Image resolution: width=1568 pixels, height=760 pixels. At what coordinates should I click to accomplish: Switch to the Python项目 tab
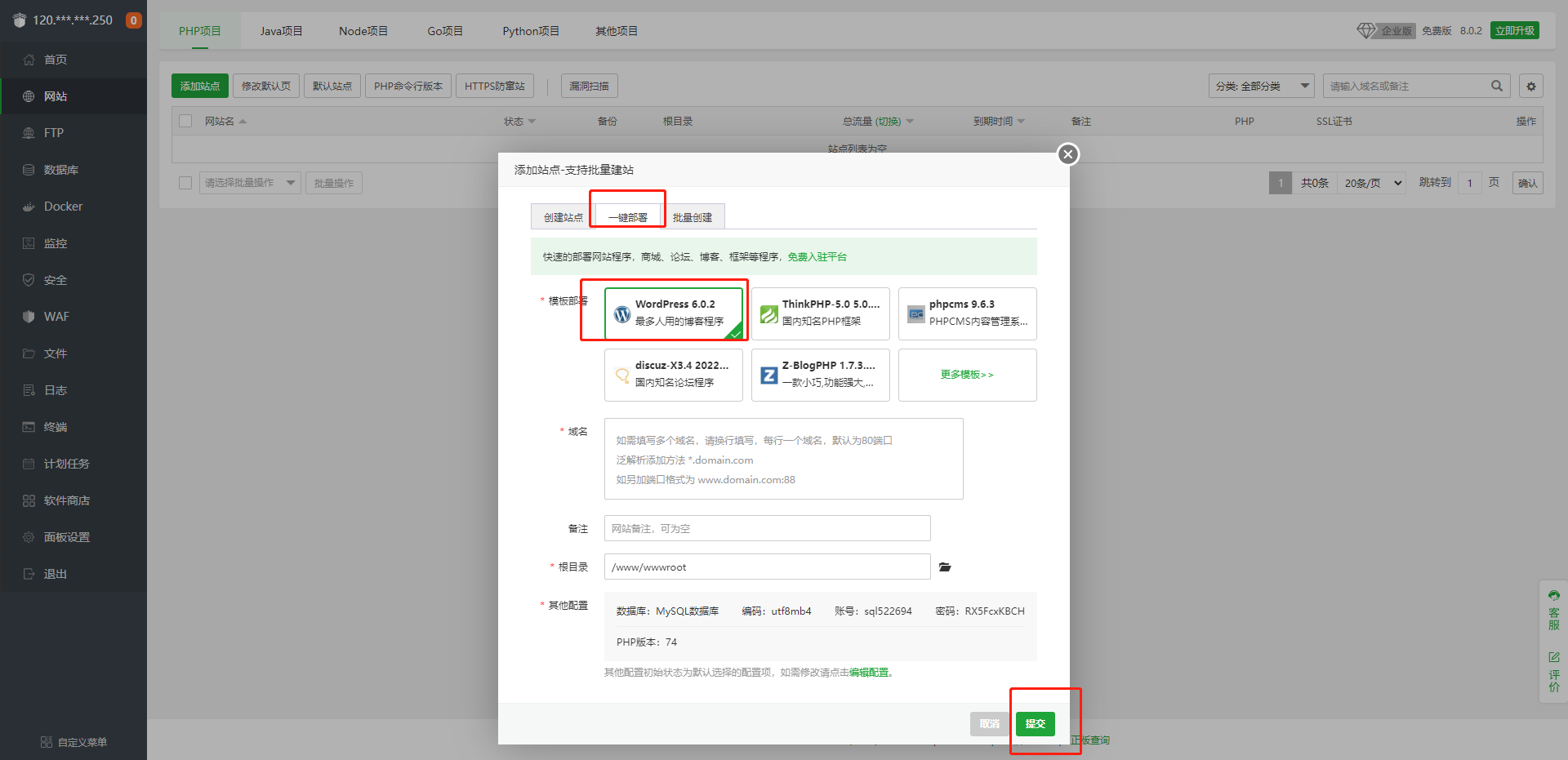click(x=531, y=31)
